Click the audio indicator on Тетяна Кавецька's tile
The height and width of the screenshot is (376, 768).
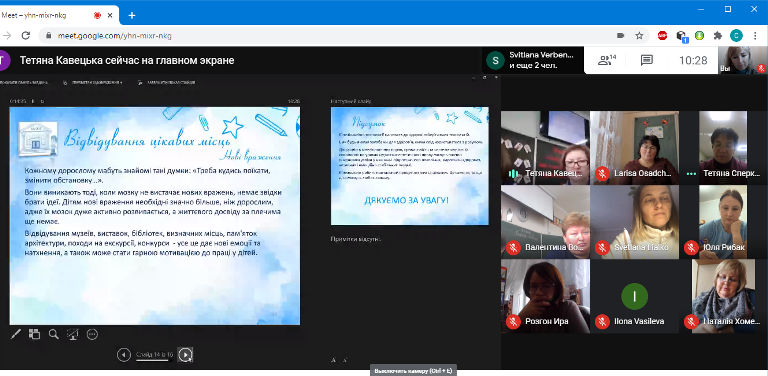point(513,173)
